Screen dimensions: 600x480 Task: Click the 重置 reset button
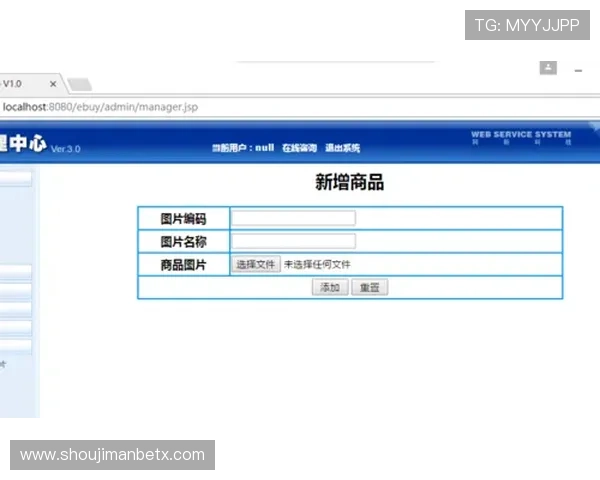pyautogui.click(x=370, y=287)
